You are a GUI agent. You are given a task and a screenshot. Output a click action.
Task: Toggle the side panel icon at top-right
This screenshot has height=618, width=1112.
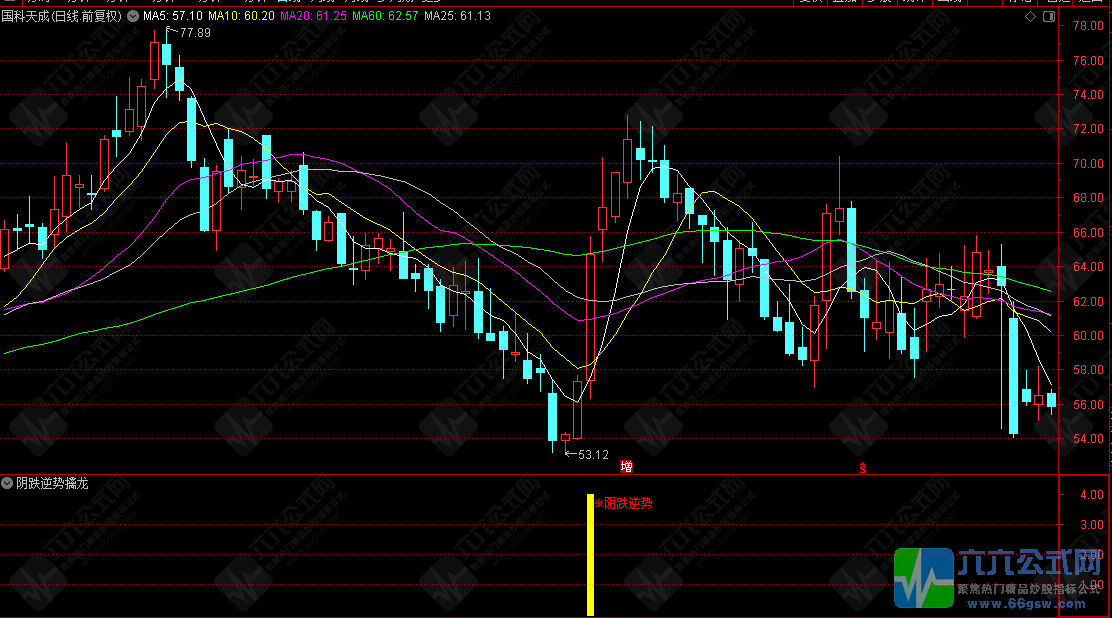click(x=1049, y=16)
